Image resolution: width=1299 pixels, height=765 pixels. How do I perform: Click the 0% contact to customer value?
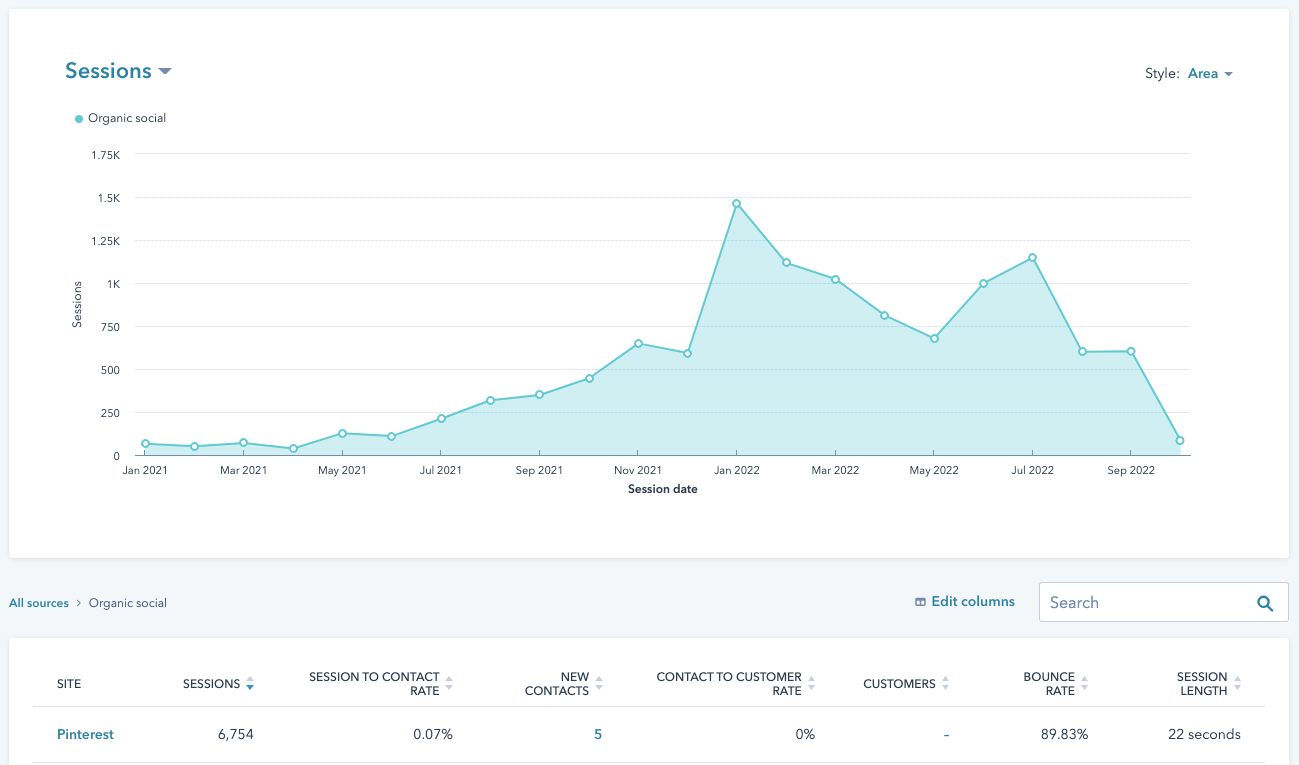[x=805, y=734]
